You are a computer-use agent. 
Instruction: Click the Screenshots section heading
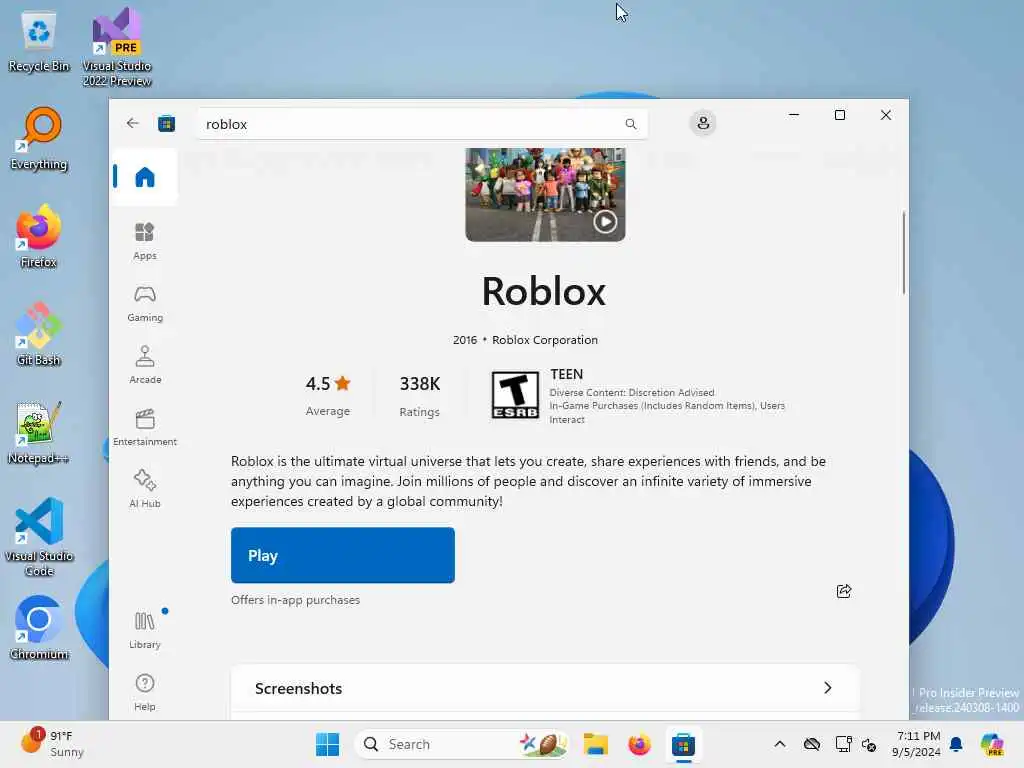tap(298, 688)
